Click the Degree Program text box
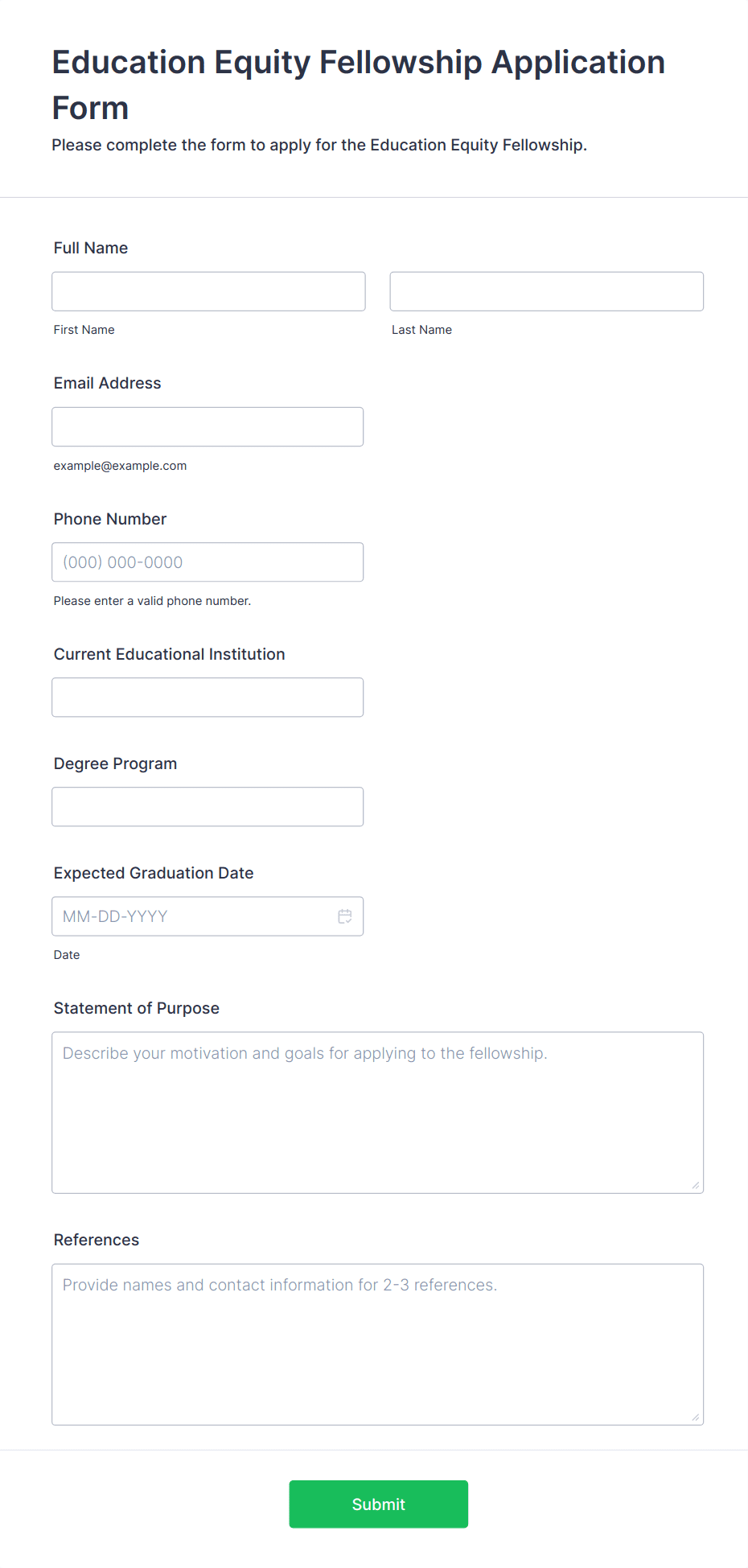The image size is (748, 1568). 208,807
